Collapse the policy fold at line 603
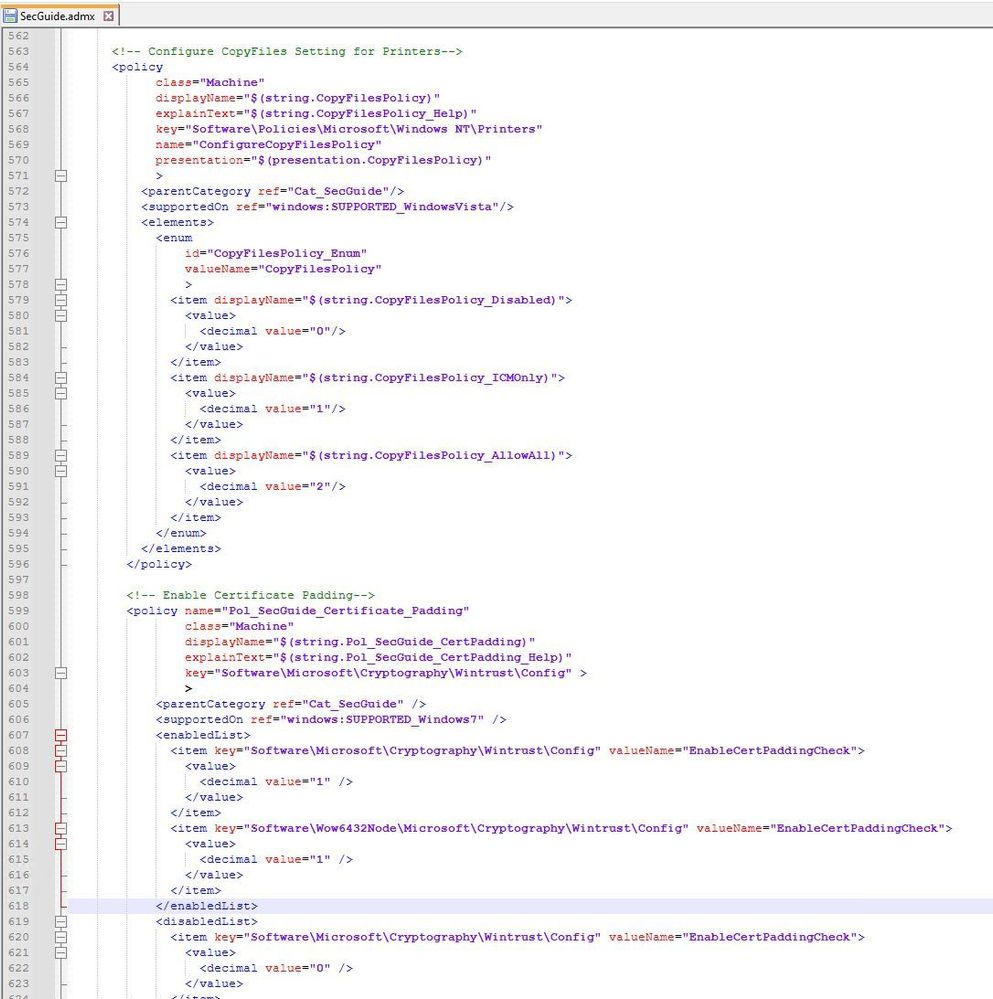 point(61,673)
